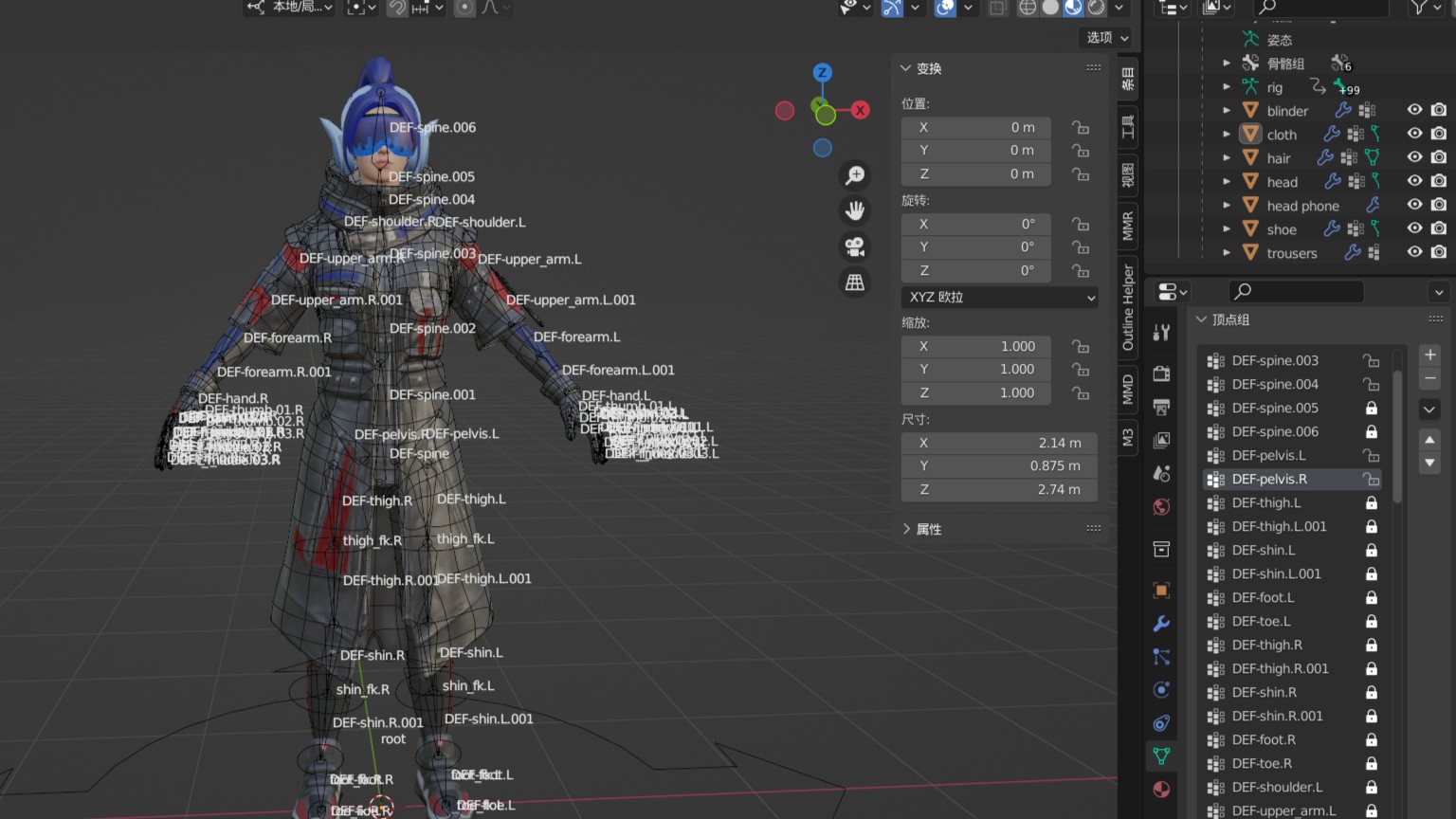Screen dimensions: 1456x819
Task: Click the red X axis gizmo ball
Action: point(860,110)
